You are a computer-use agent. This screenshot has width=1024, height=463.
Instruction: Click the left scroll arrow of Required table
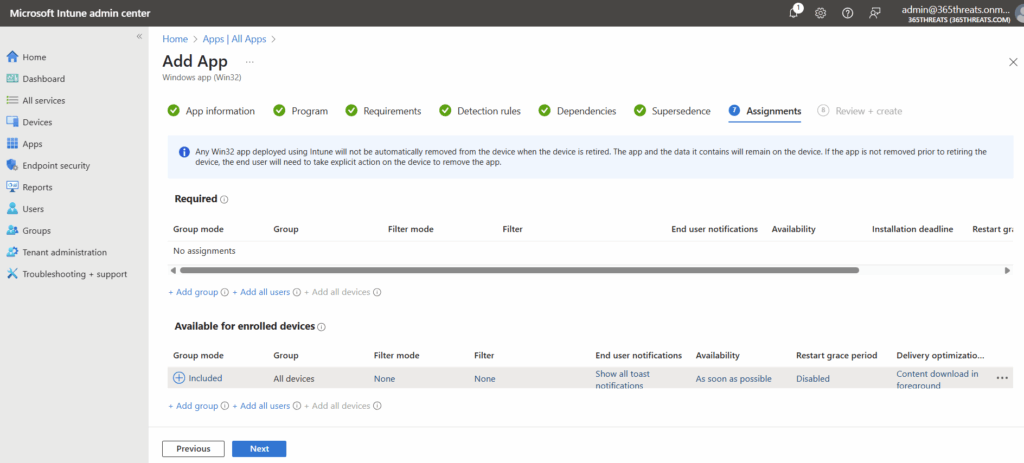[172, 270]
